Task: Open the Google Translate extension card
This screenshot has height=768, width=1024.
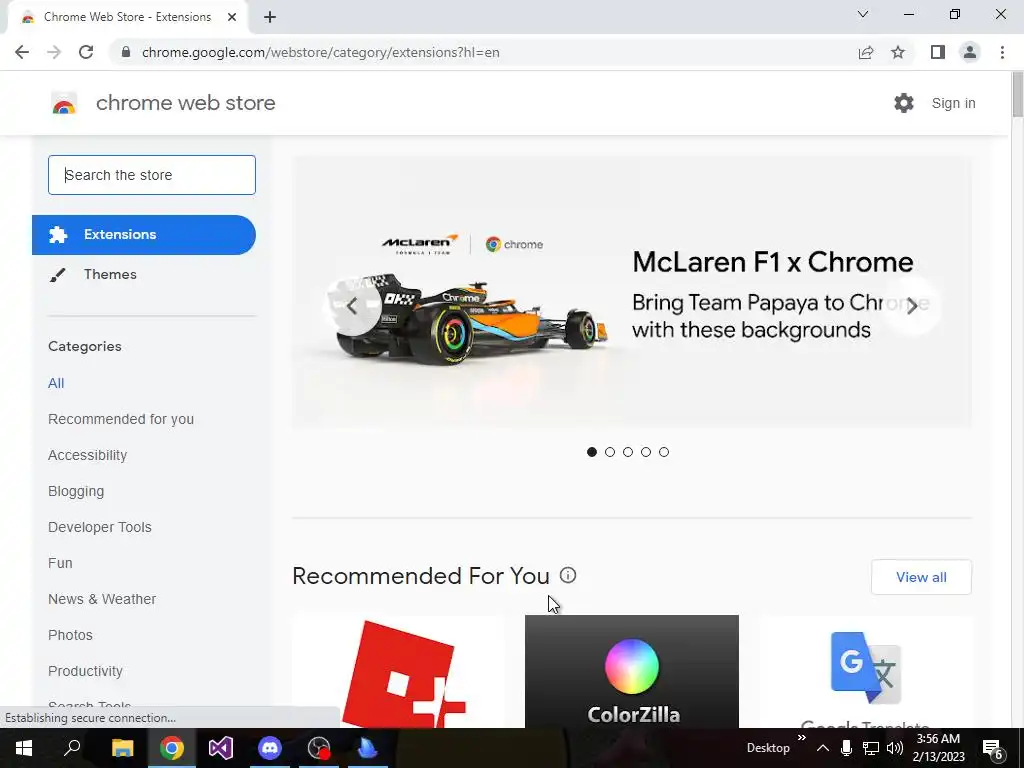Action: 865,671
